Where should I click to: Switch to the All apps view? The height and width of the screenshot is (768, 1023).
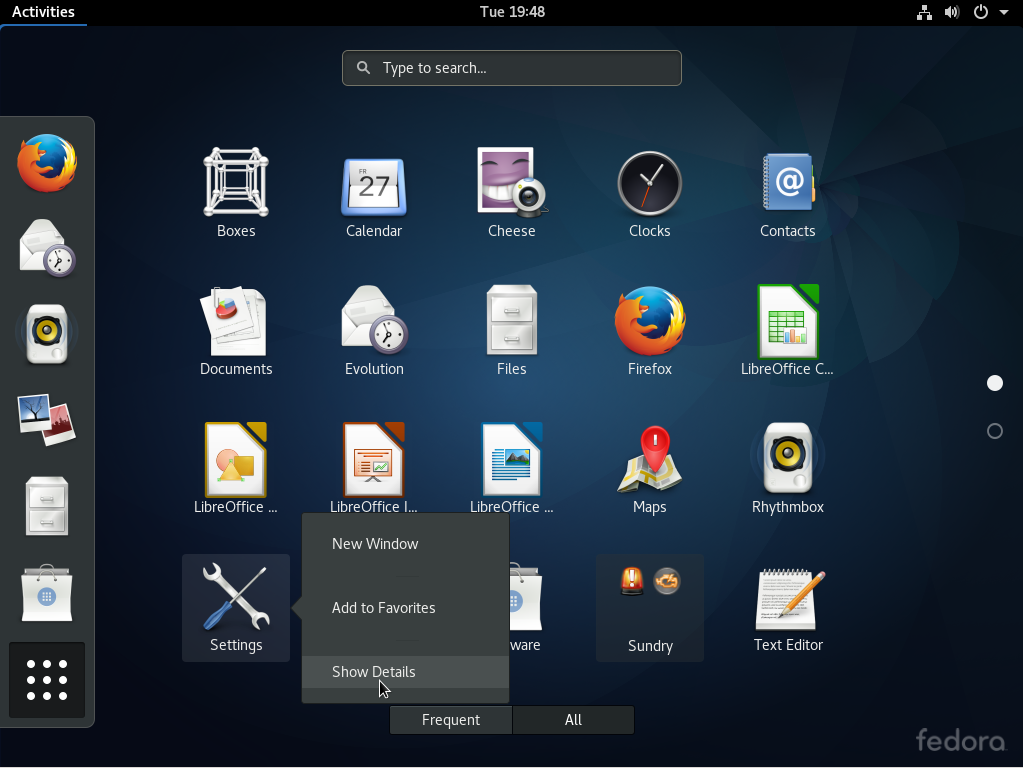tap(573, 719)
